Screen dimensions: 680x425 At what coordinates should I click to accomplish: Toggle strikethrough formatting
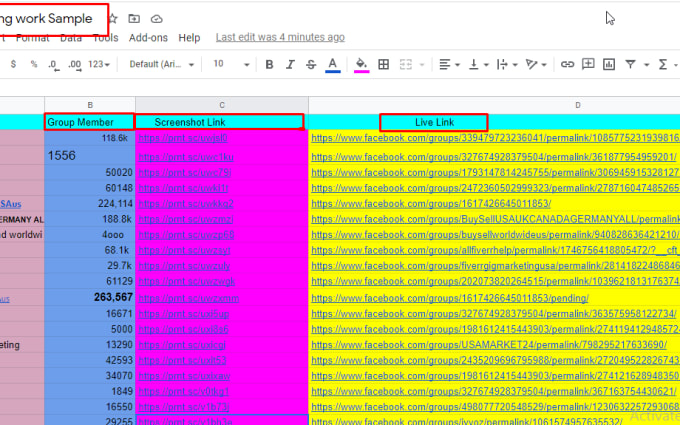[x=311, y=65]
